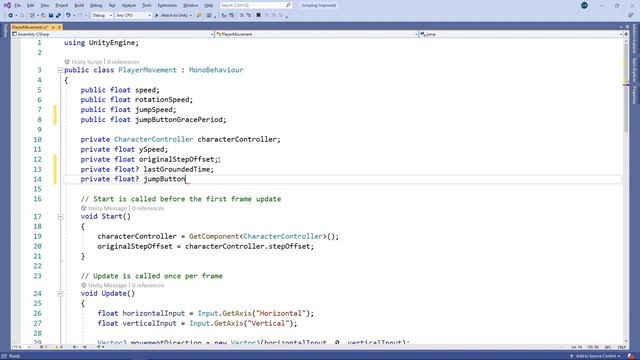This screenshot has width=640, height=360.
Task: Click the split editor icon above scrollbar
Action: 626,34
